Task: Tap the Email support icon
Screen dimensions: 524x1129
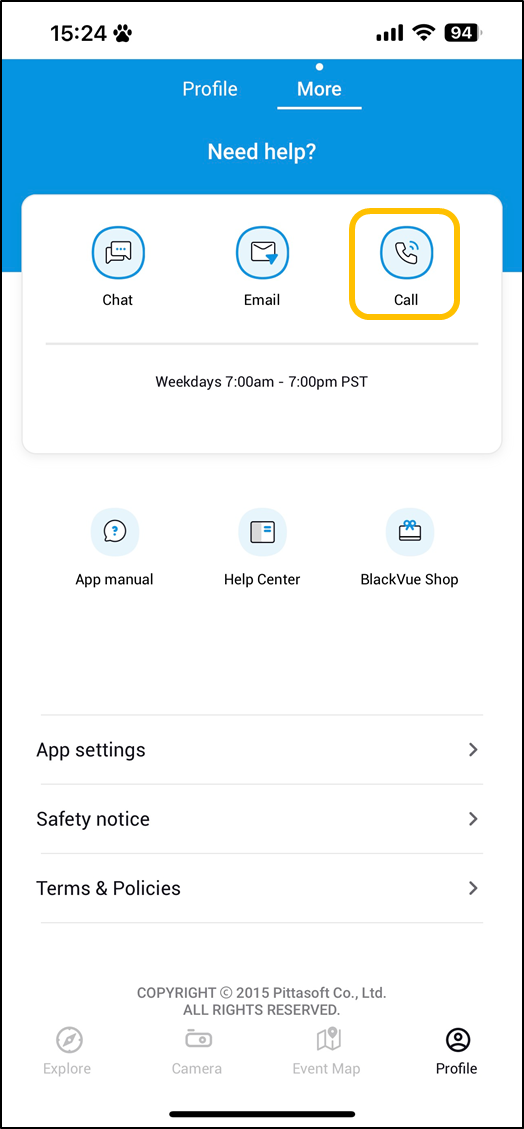Action: coord(262,252)
